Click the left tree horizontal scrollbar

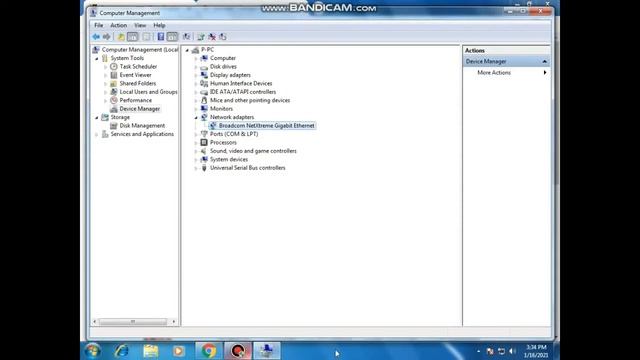point(134,322)
